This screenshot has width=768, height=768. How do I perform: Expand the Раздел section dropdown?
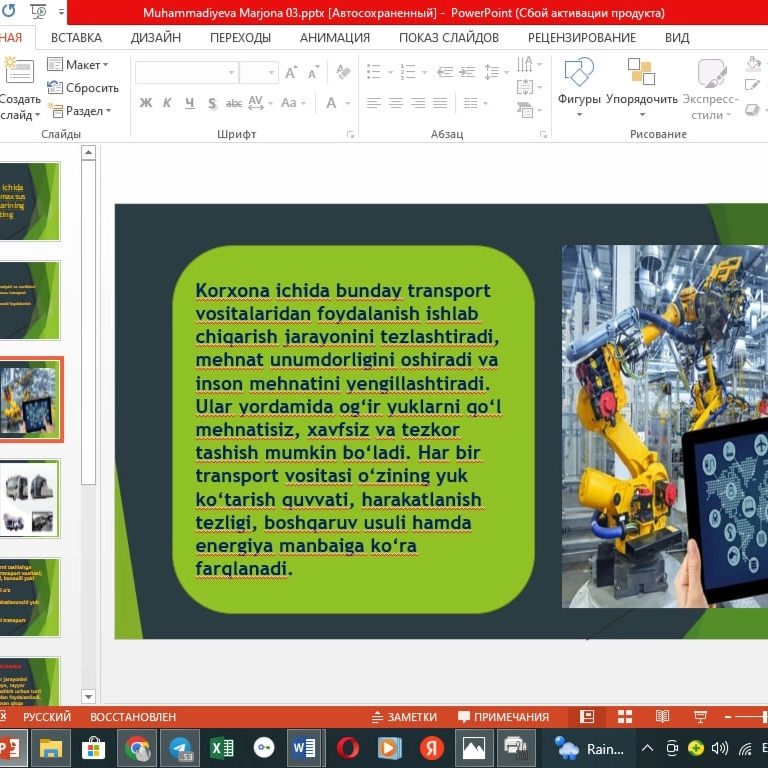click(x=80, y=111)
